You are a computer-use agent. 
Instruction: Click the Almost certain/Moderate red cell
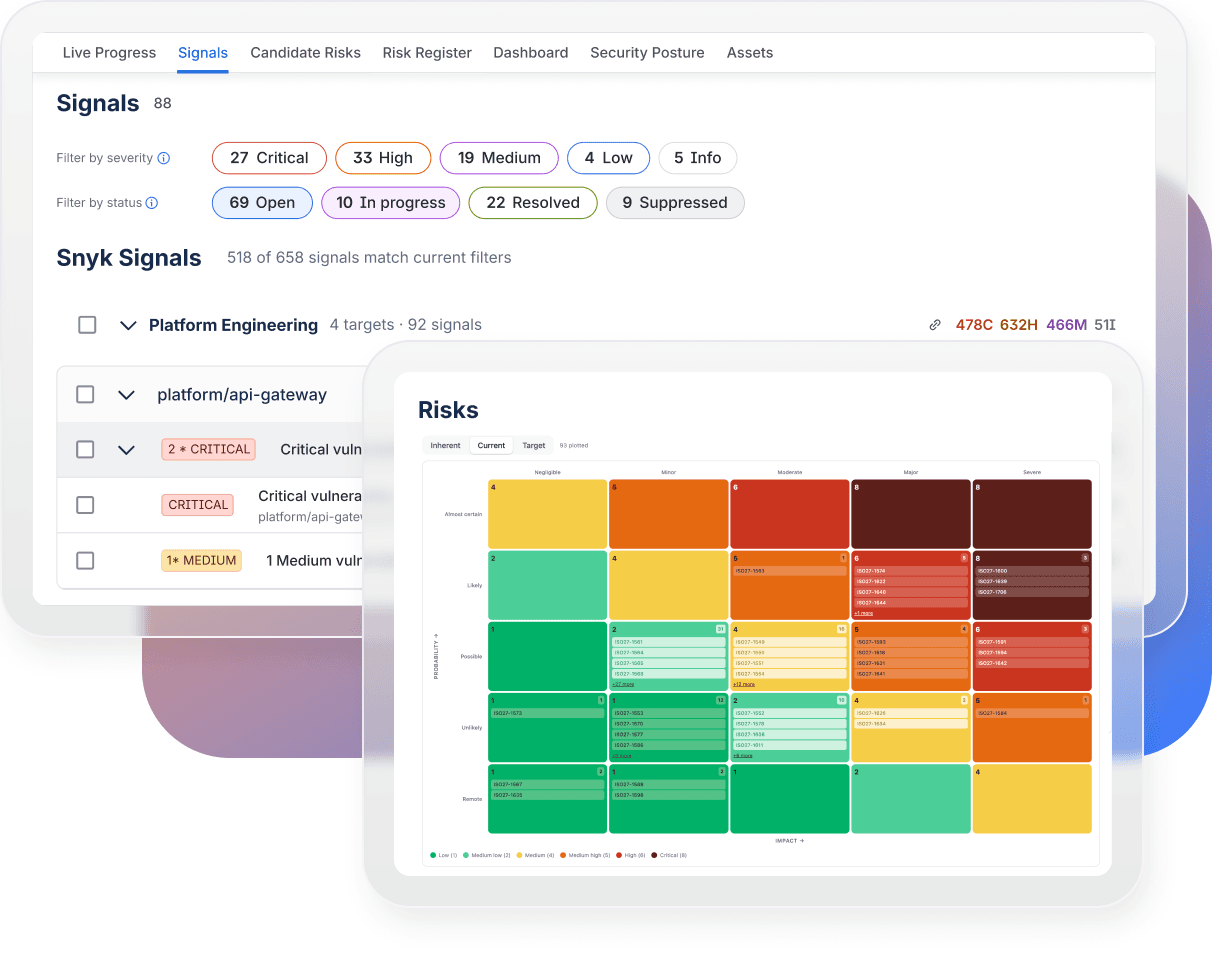[x=789, y=514]
